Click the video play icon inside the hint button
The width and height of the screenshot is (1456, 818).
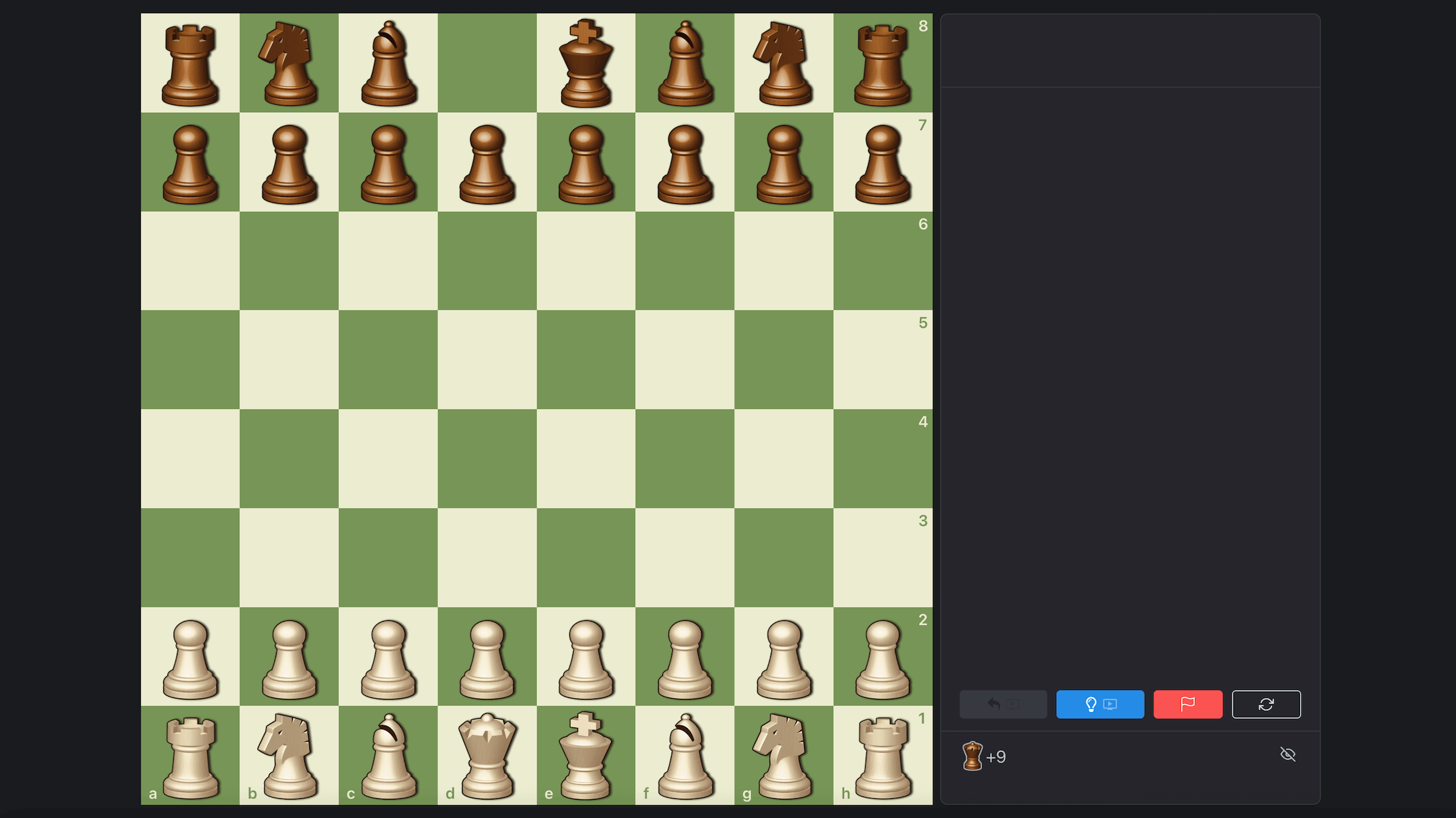(1110, 704)
